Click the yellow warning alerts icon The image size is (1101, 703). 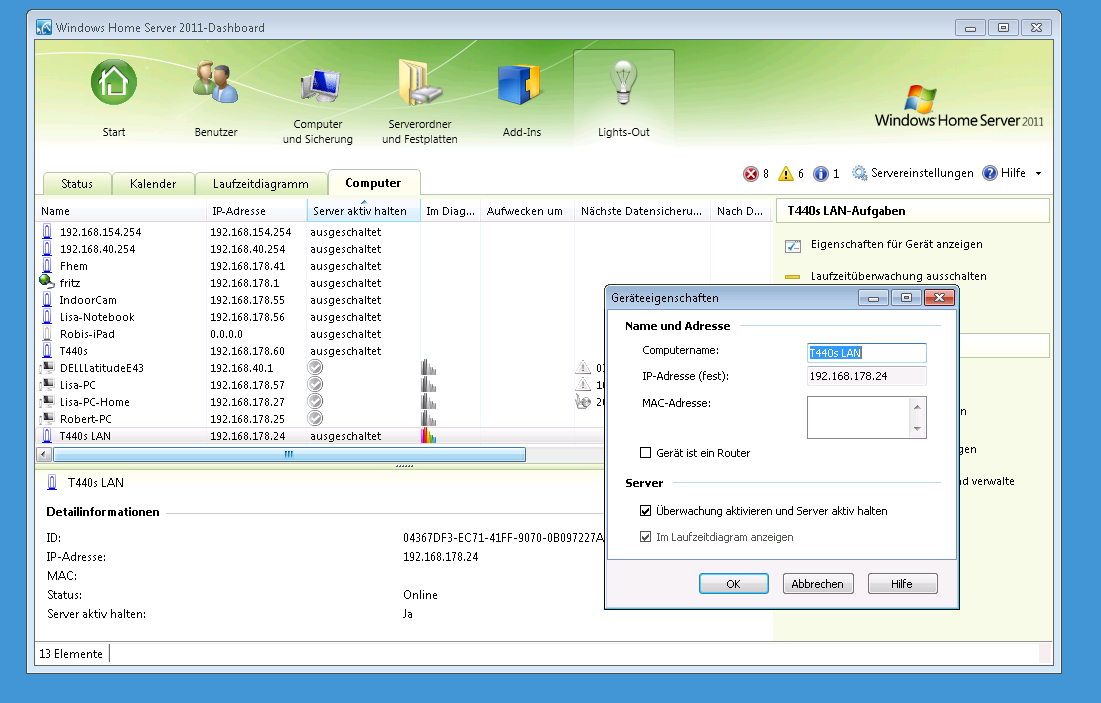coord(786,173)
